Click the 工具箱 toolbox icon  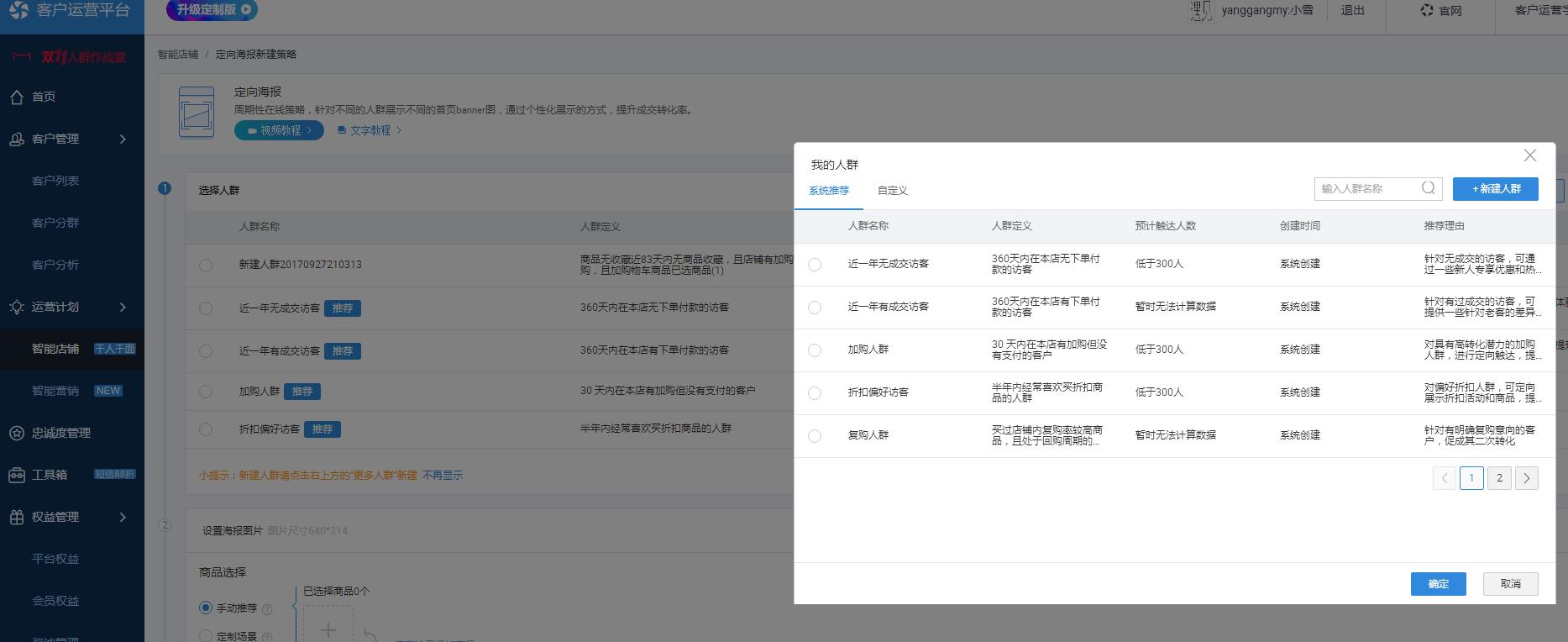(17, 475)
